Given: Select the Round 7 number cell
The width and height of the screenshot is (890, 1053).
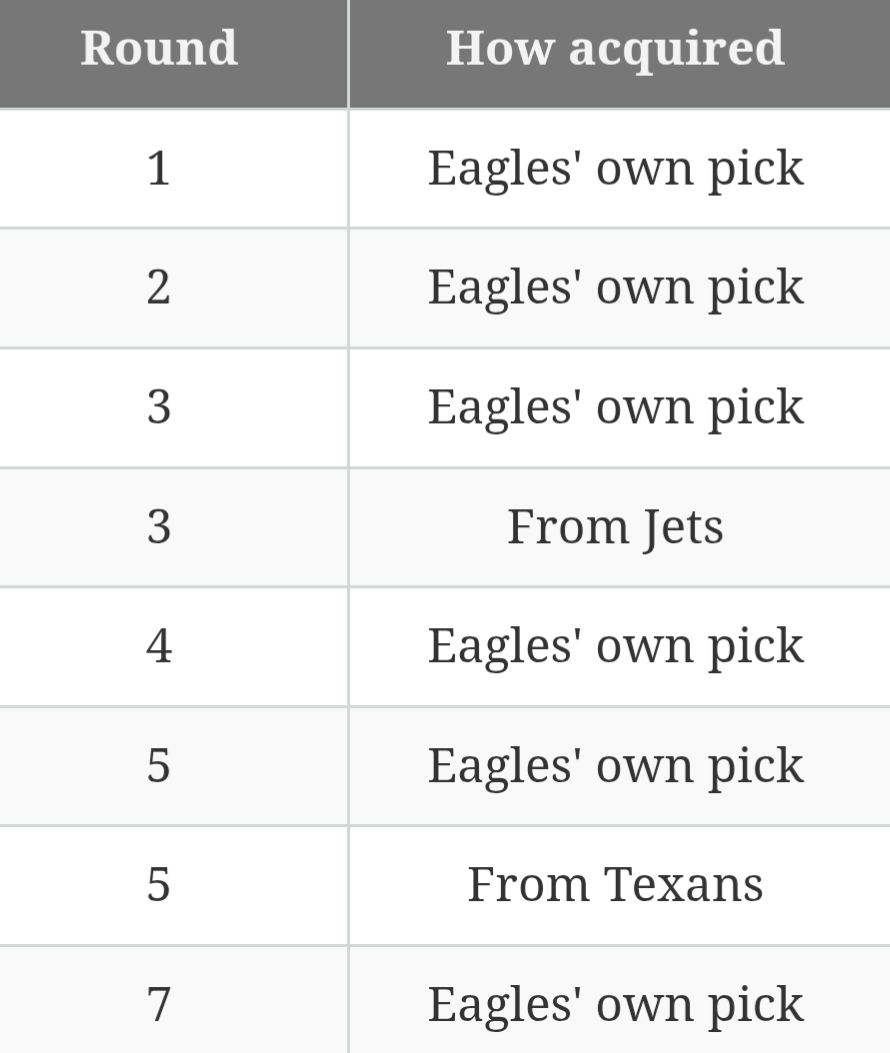Looking at the screenshot, I should click(x=159, y=1004).
